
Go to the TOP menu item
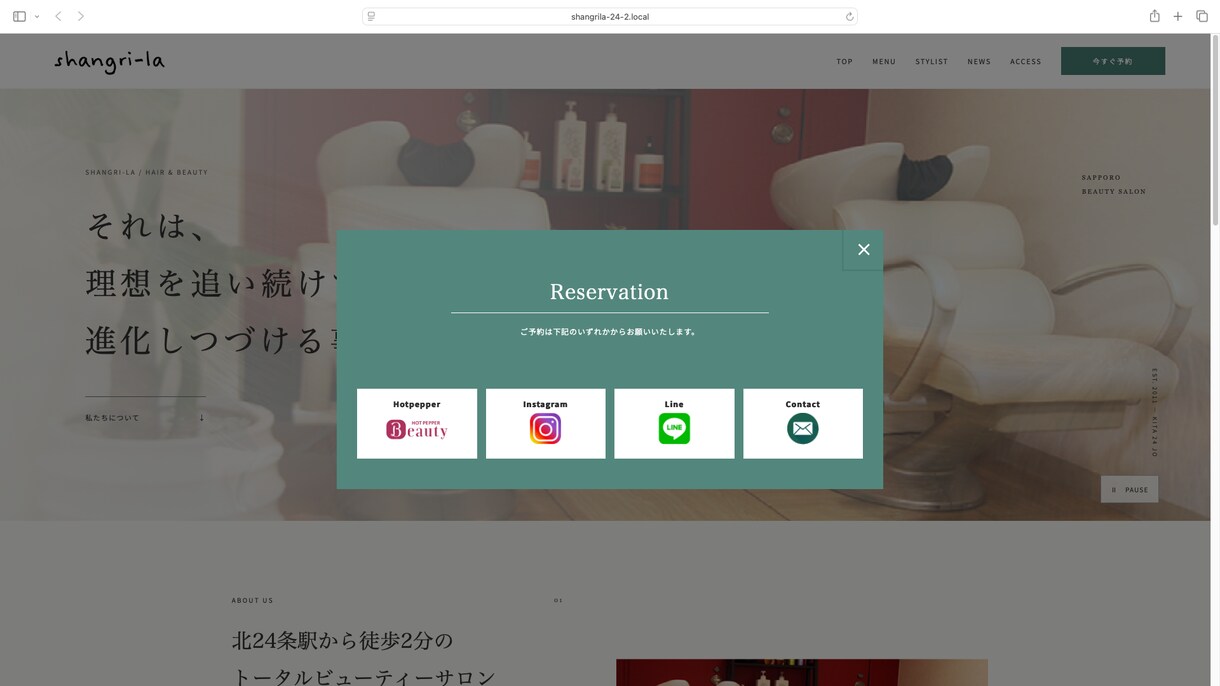tap(845, 61)
